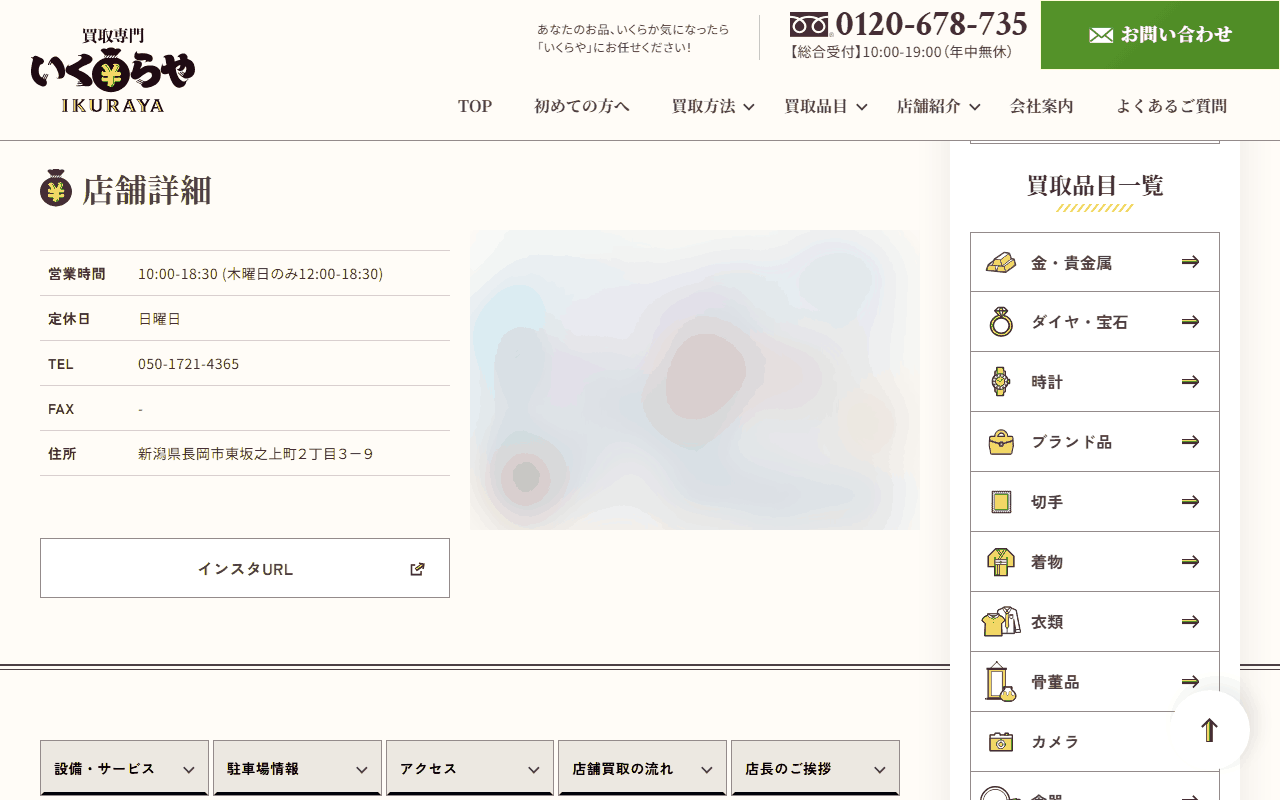Click the diamond ring icon for ダイヤ・宝石

1001,322
